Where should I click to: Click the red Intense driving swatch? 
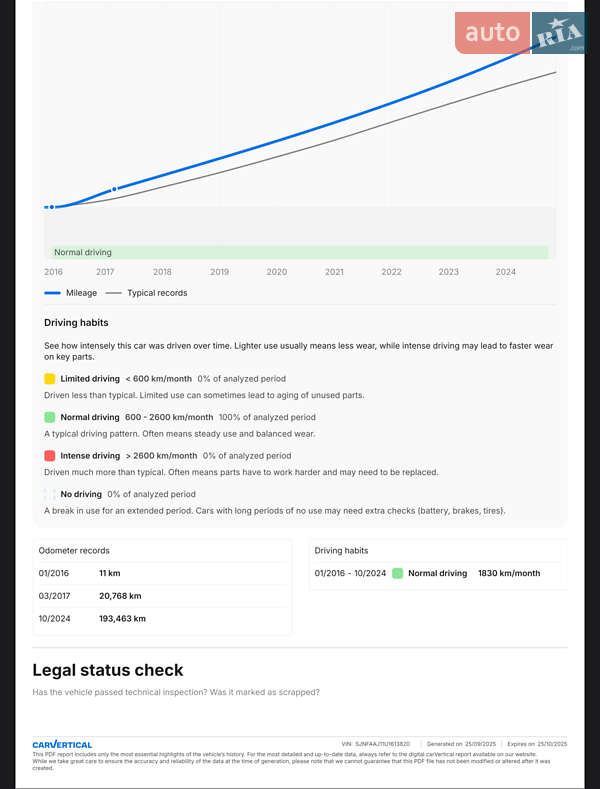pos(50,455)
